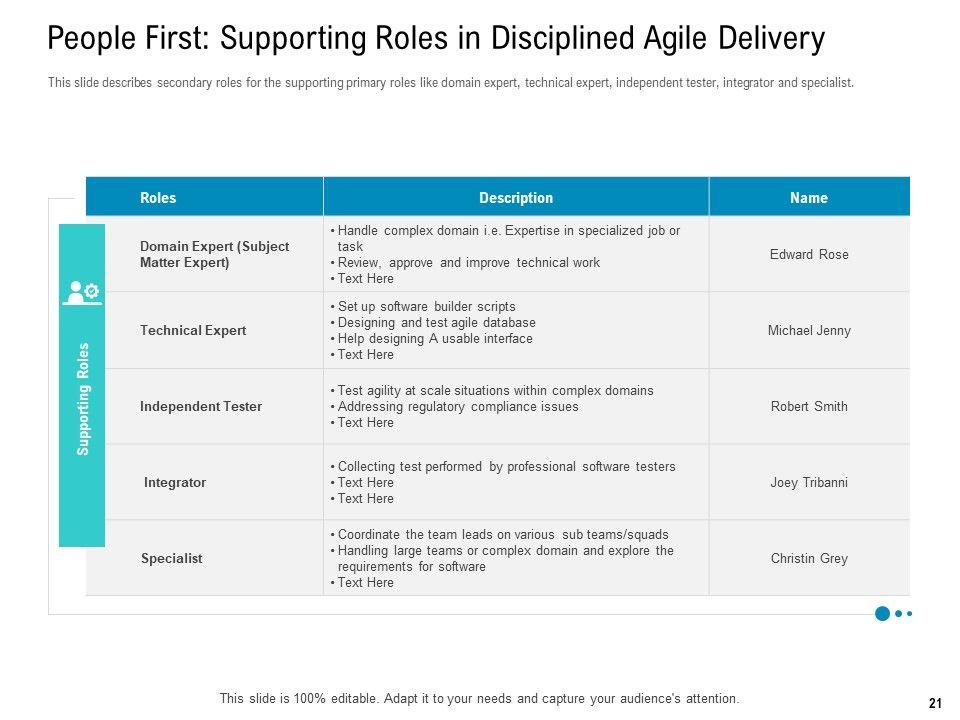Select the Specialist role cell

171,559
